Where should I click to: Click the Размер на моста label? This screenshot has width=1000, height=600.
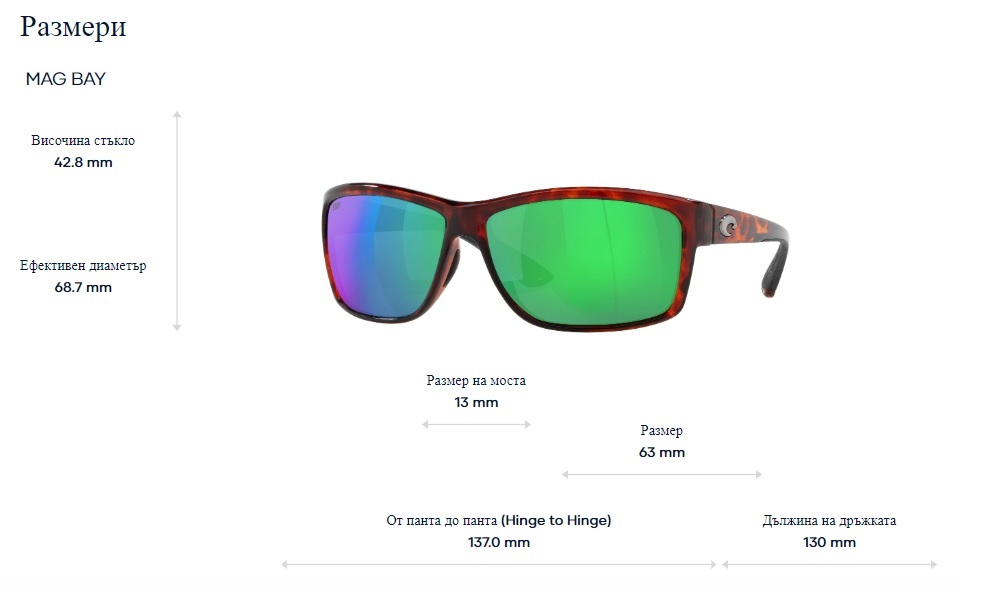coord(476,381)
